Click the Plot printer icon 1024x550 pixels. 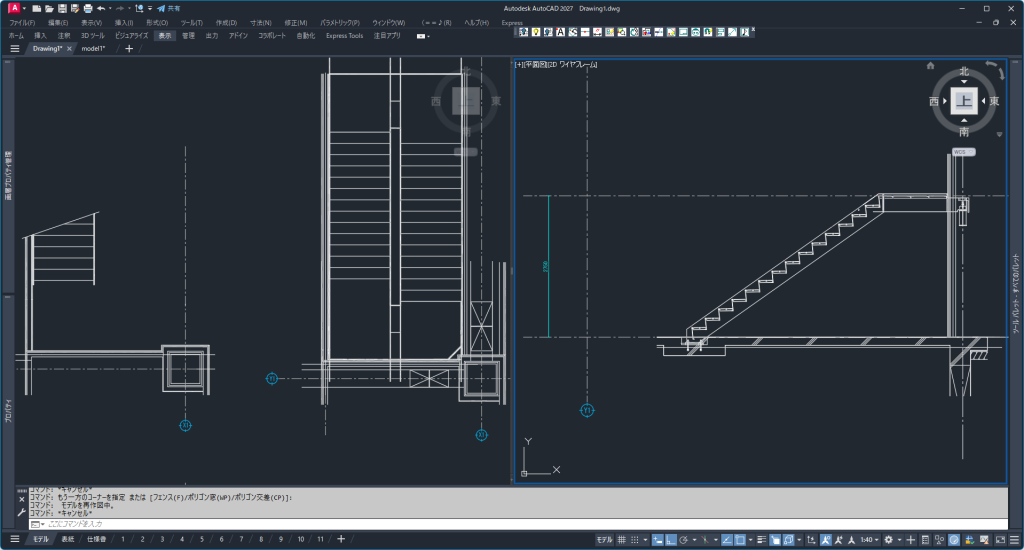[87, 8]
